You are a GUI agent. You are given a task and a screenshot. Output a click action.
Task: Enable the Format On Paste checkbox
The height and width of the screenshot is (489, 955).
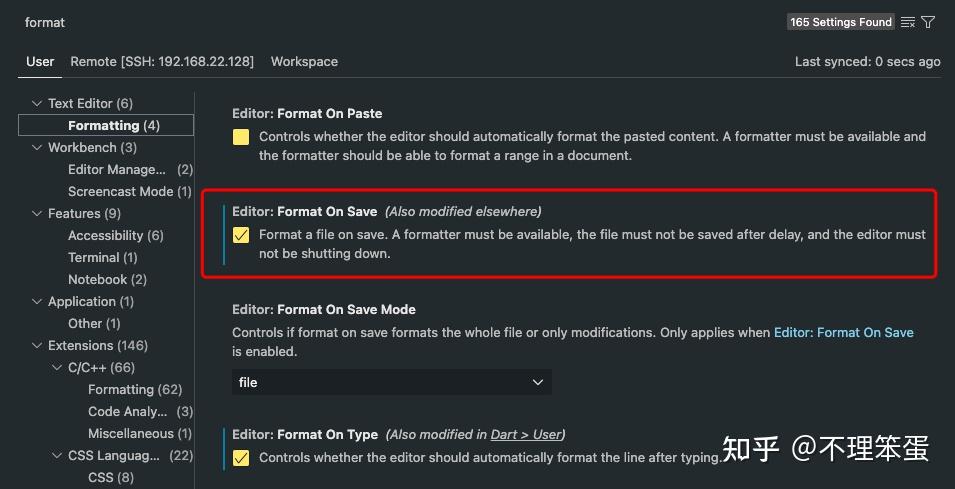[x=241, y=137]
